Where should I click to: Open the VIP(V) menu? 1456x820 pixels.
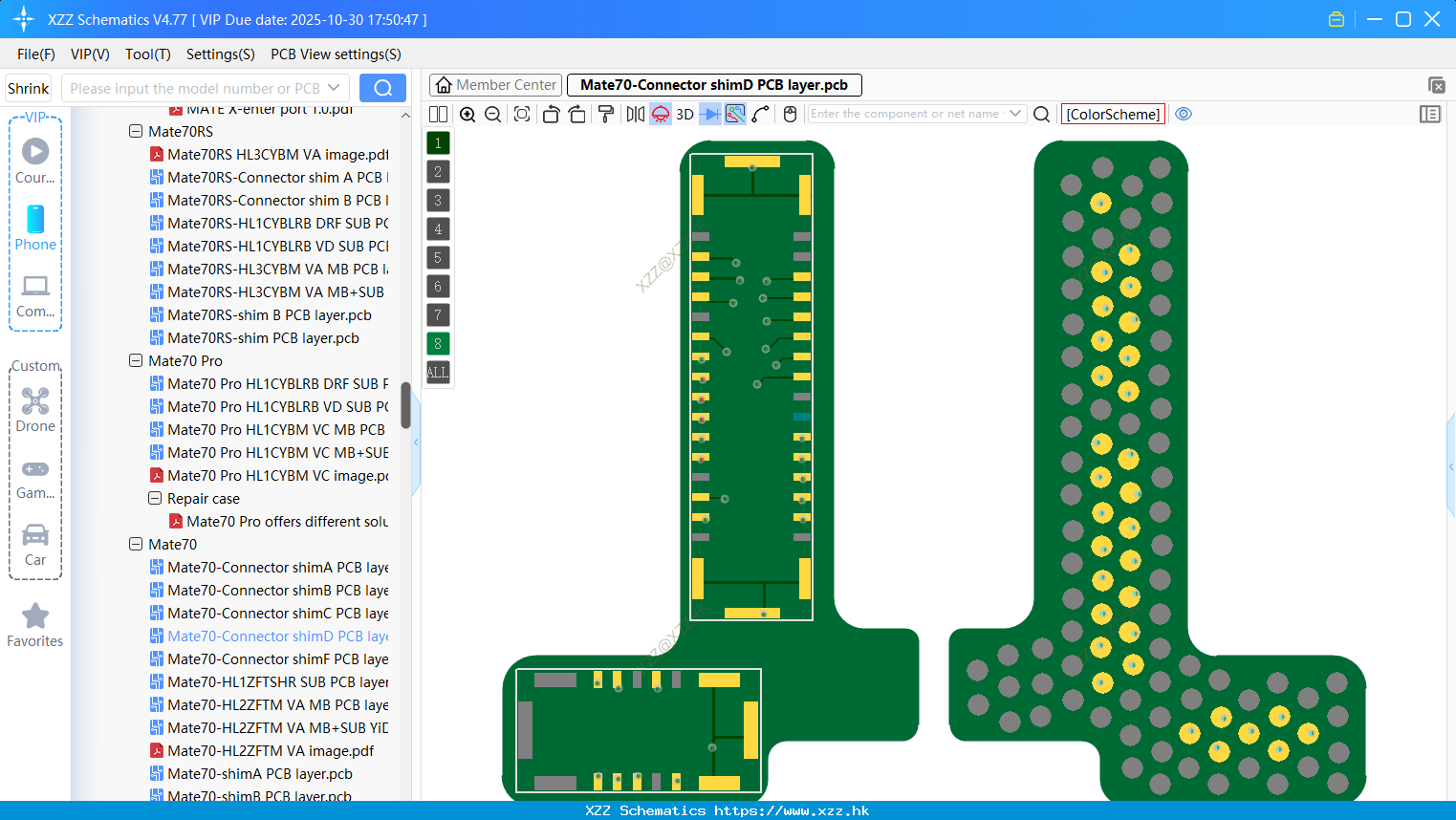point(90,54)
